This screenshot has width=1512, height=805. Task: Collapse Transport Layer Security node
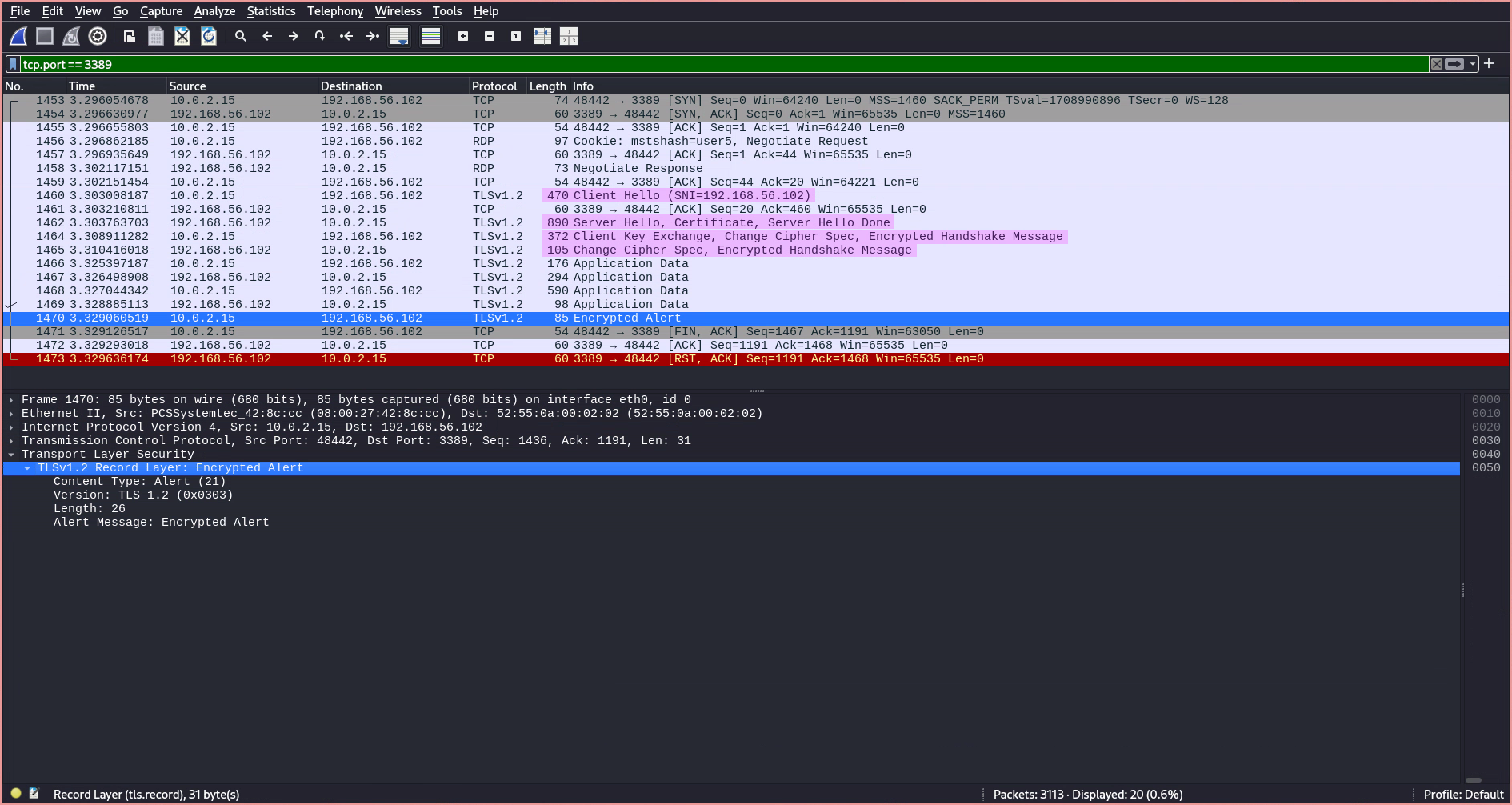[x=11, y=454]
